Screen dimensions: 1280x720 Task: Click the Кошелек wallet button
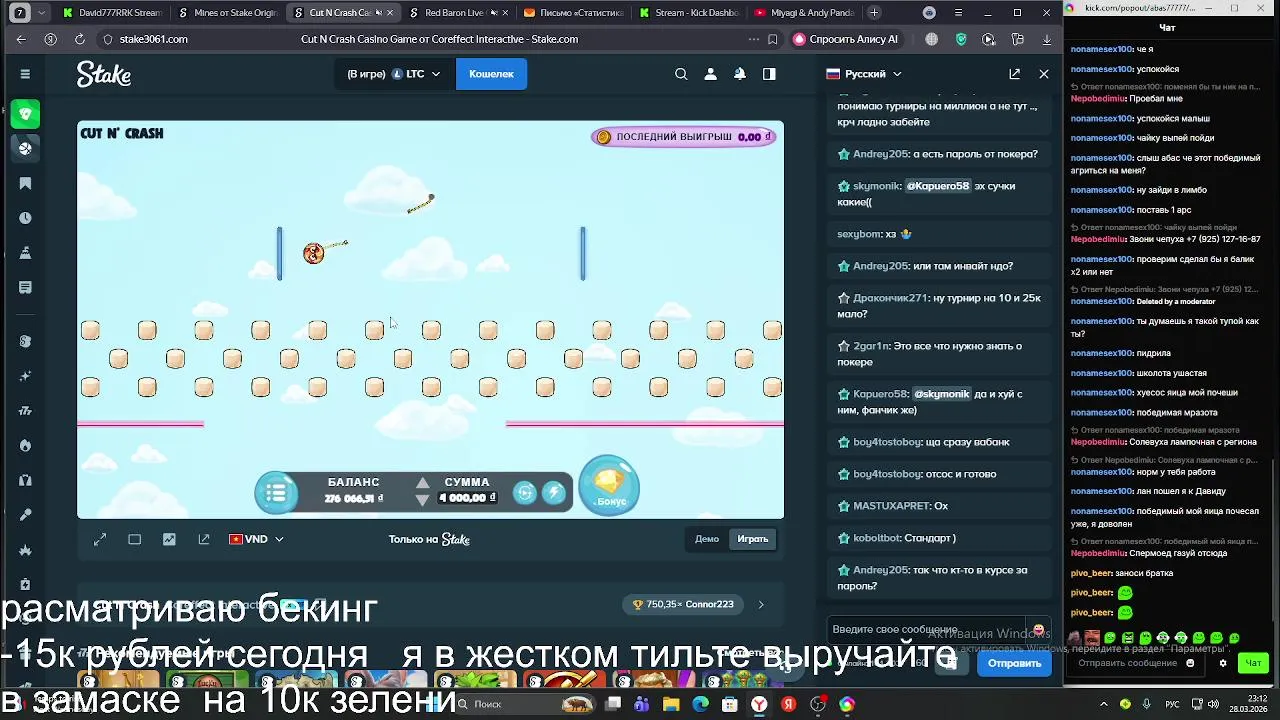click(x=491, y=74)
